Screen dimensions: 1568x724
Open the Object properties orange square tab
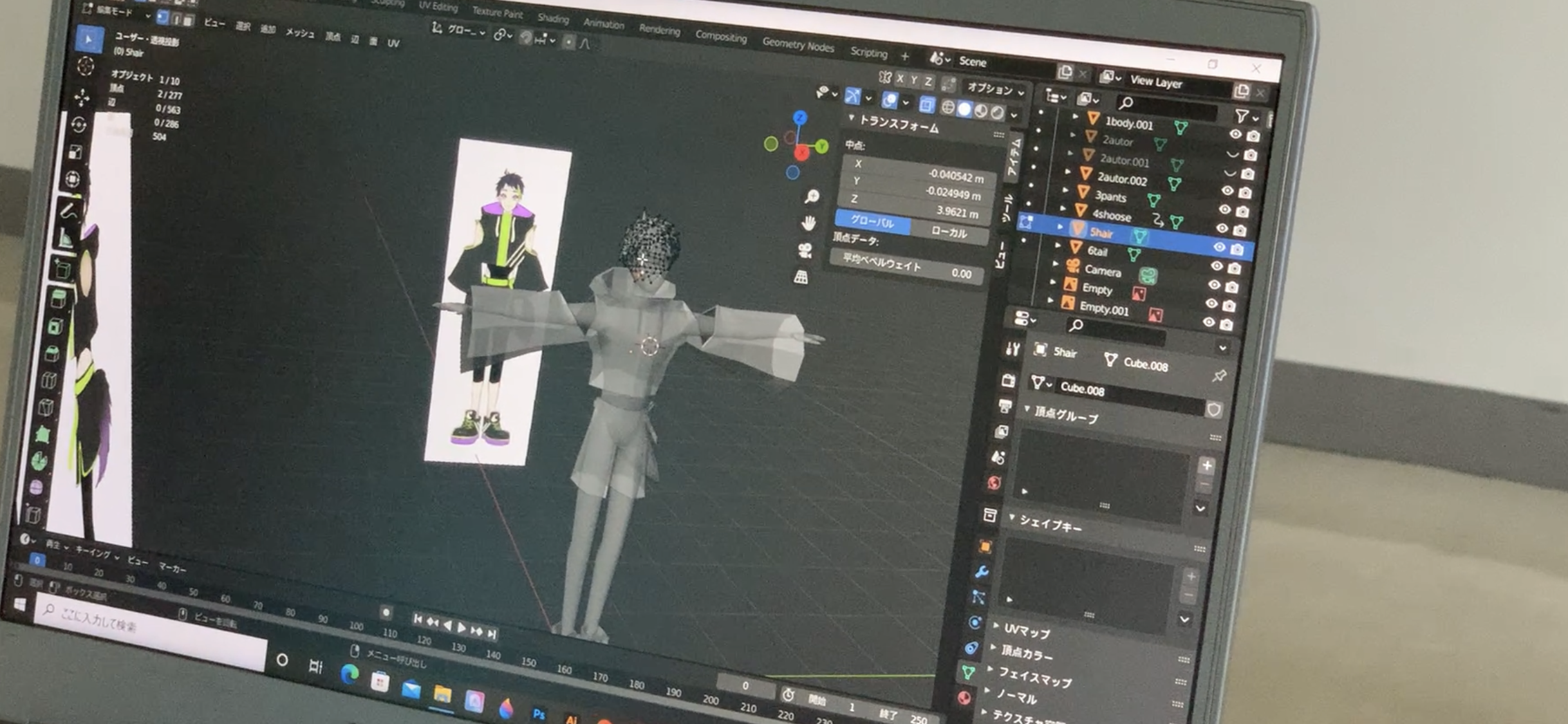point(985,547)
